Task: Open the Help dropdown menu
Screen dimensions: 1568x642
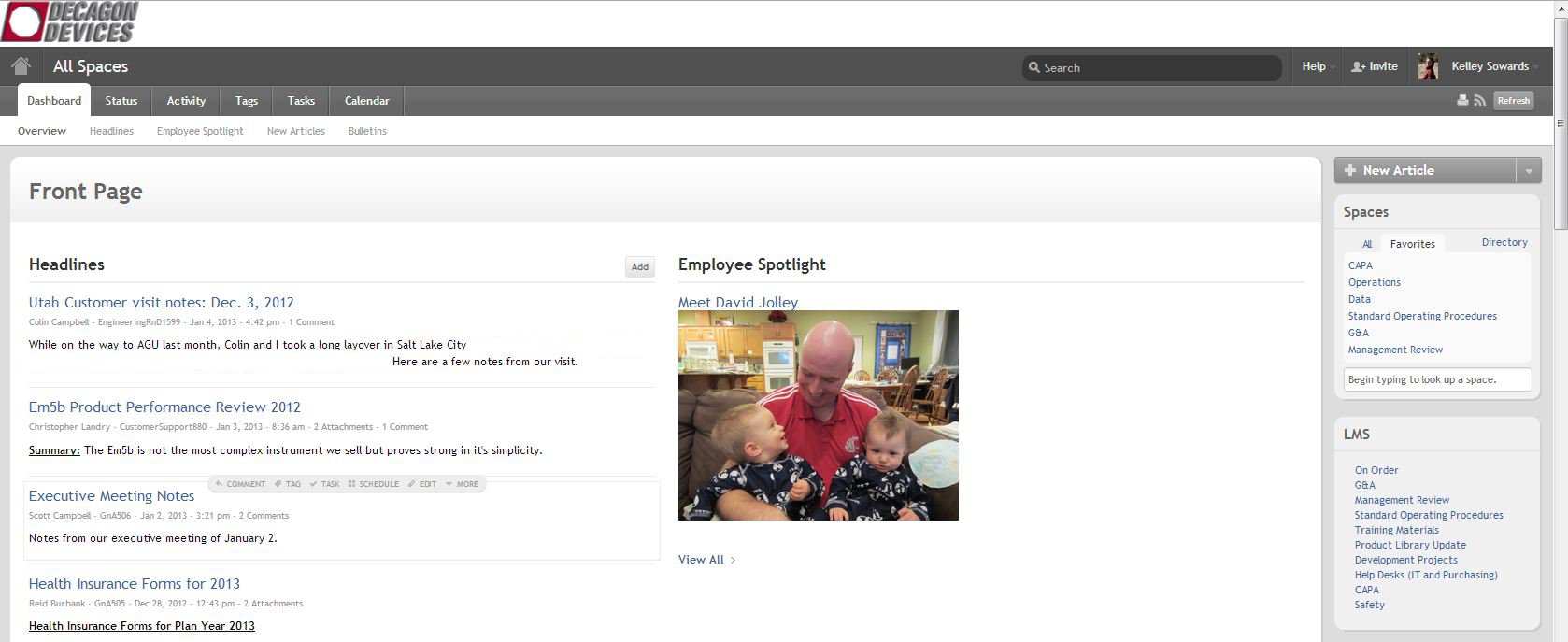Action: [x=1314, y=66]
